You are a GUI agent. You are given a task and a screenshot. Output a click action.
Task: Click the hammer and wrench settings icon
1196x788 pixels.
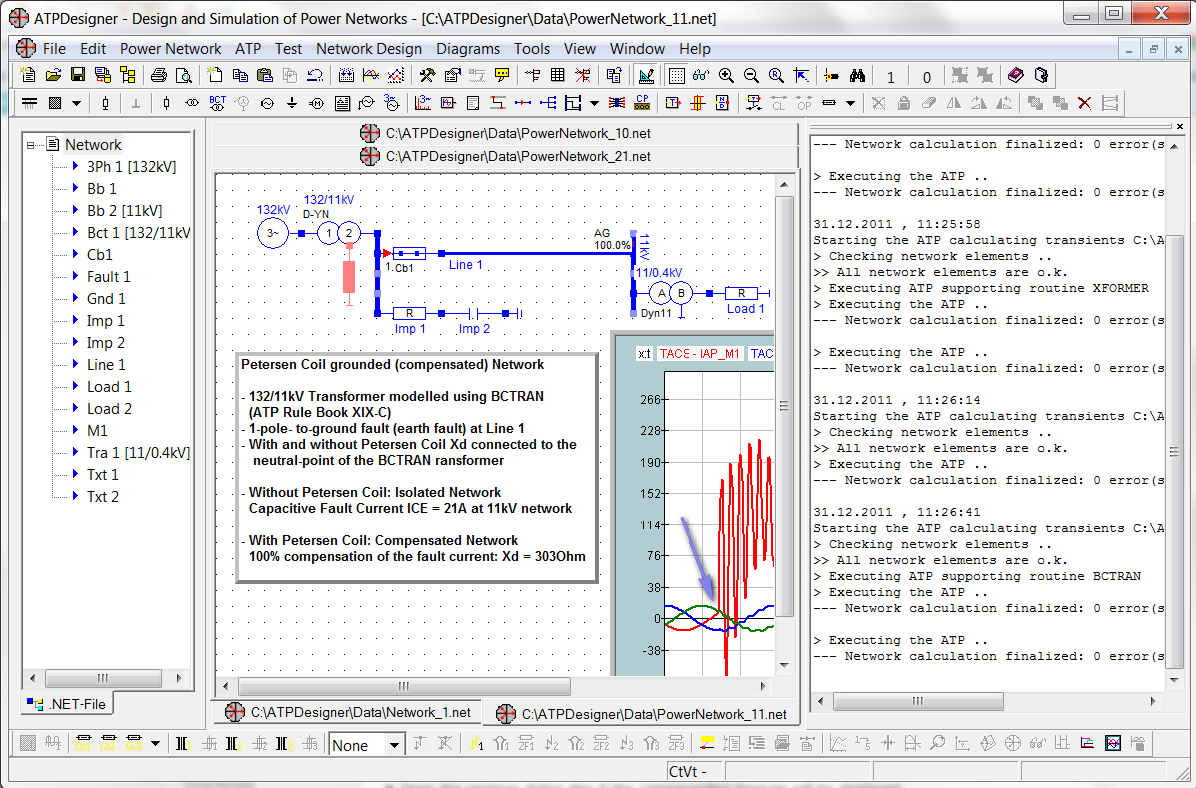coord(427,75)
